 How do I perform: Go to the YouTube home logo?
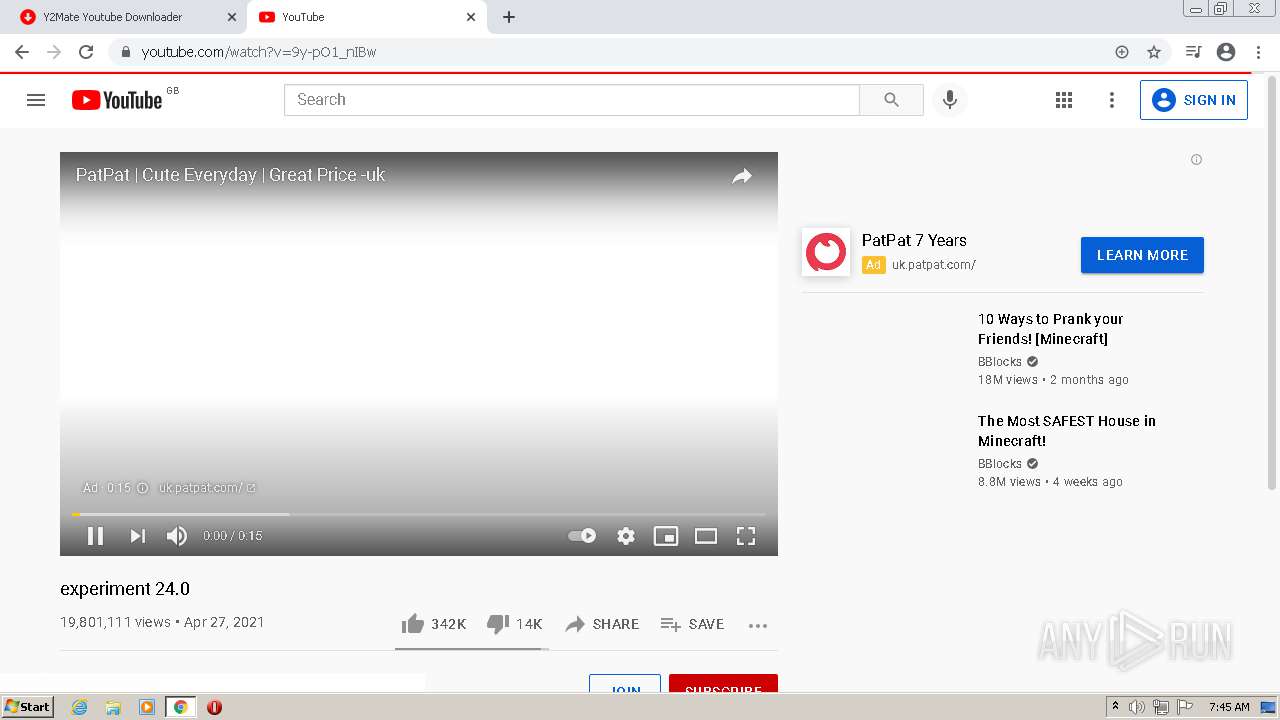117,100
